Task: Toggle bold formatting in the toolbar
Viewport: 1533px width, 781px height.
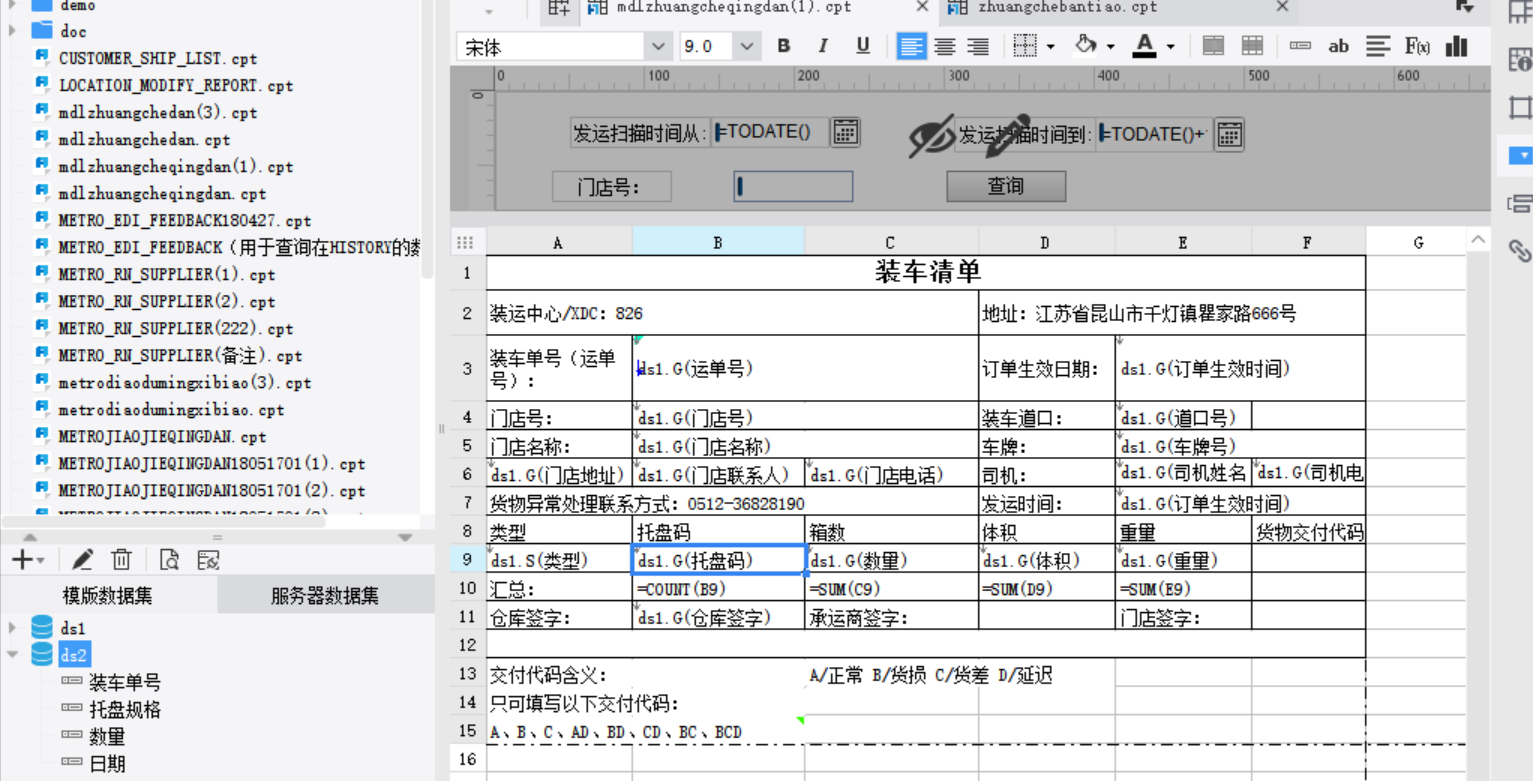Action: pyautogui.click(x=784, y=46)
